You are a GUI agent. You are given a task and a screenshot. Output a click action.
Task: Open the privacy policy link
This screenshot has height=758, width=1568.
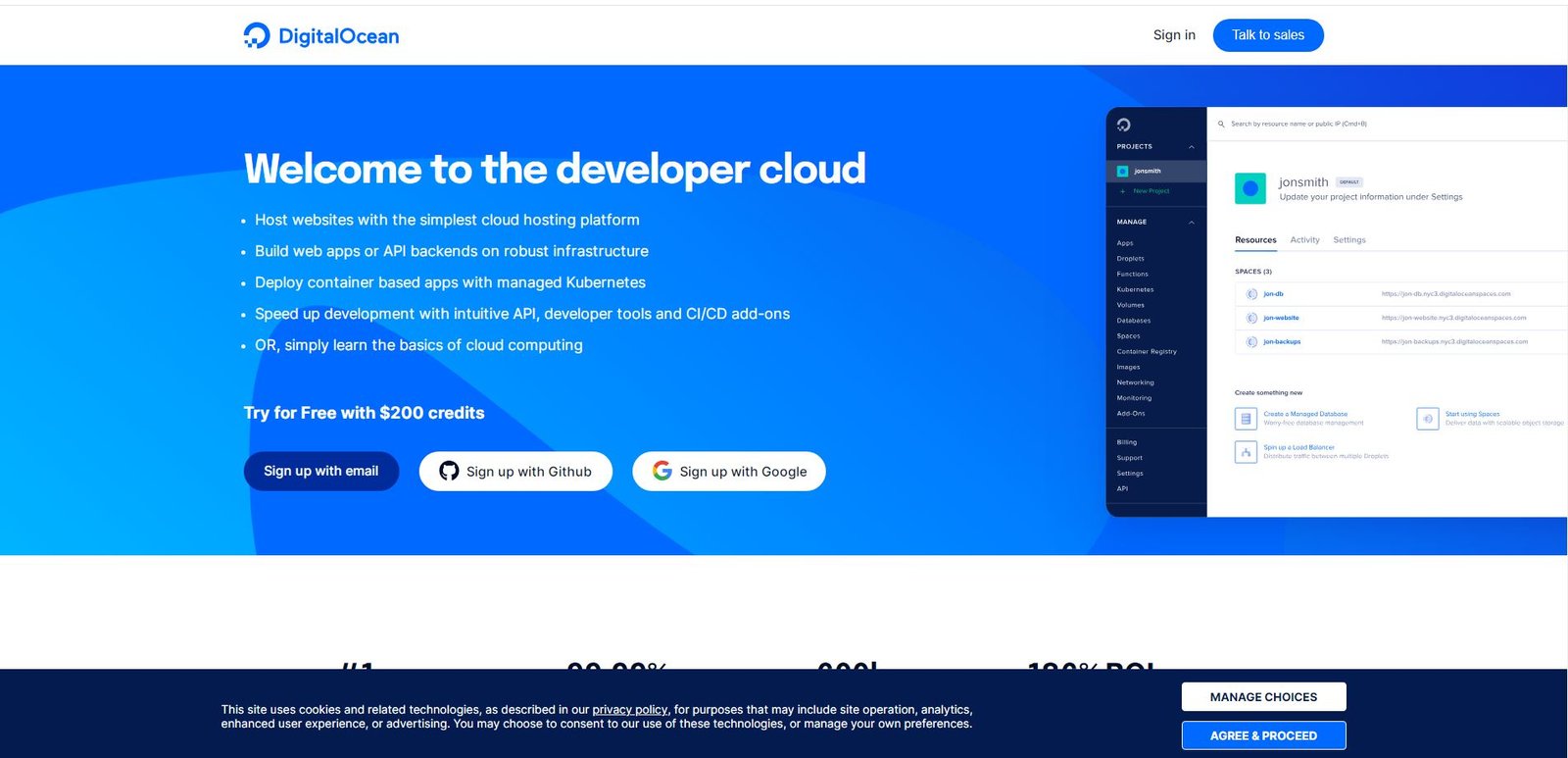(630, 710)
